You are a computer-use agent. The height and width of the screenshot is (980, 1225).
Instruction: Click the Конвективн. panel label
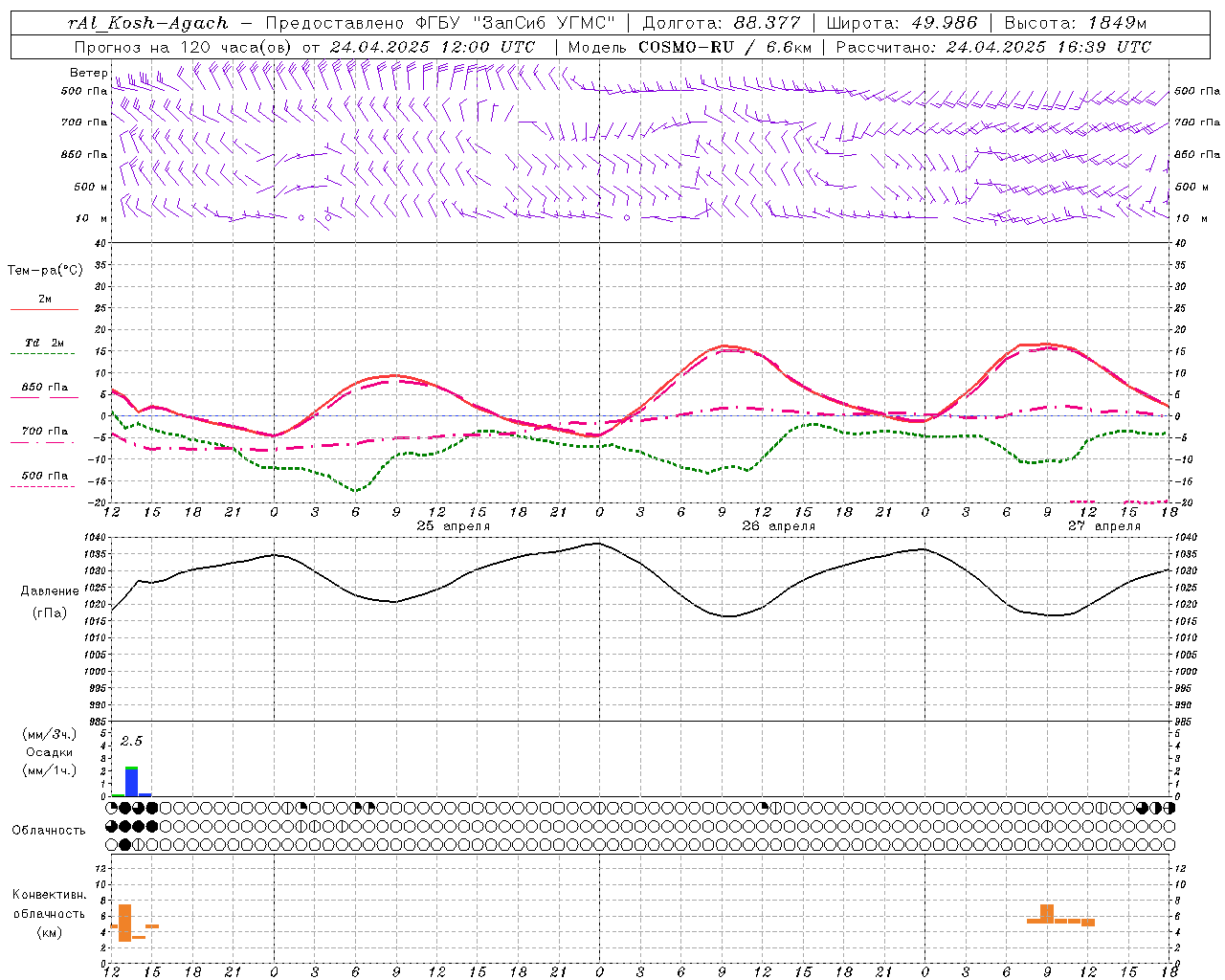[x=49, y=895]
